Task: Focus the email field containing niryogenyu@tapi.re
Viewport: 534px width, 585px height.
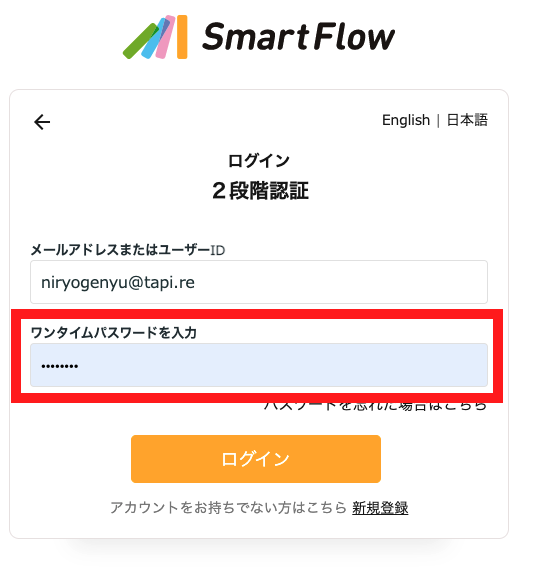Action: pos(259,282)
